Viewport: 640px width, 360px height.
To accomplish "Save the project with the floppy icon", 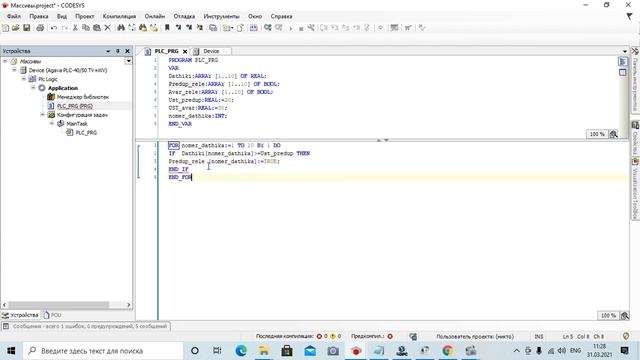I will coord(27,28).
